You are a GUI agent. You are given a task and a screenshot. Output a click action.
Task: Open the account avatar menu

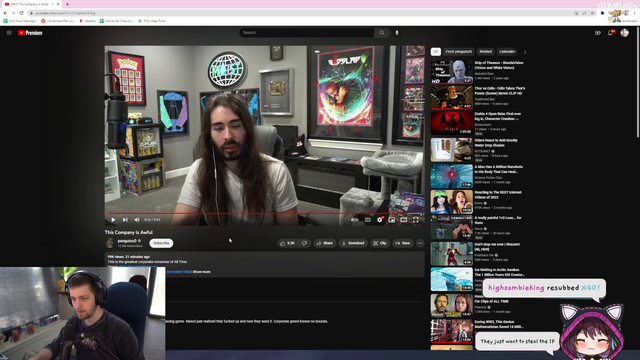pyautogui.click(x=624, y=33)
